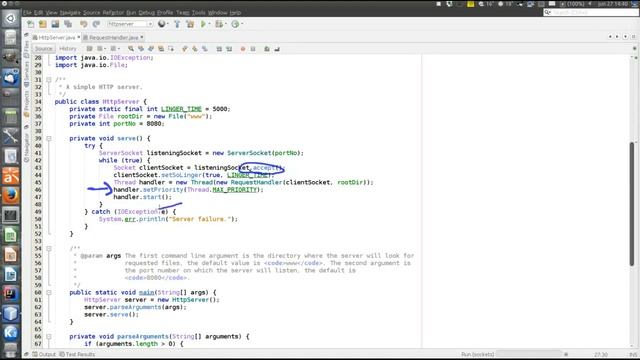Click the Profile Project toolbar icon
The height and width of the screenshot is (360, 640).
tap(235, 24)
